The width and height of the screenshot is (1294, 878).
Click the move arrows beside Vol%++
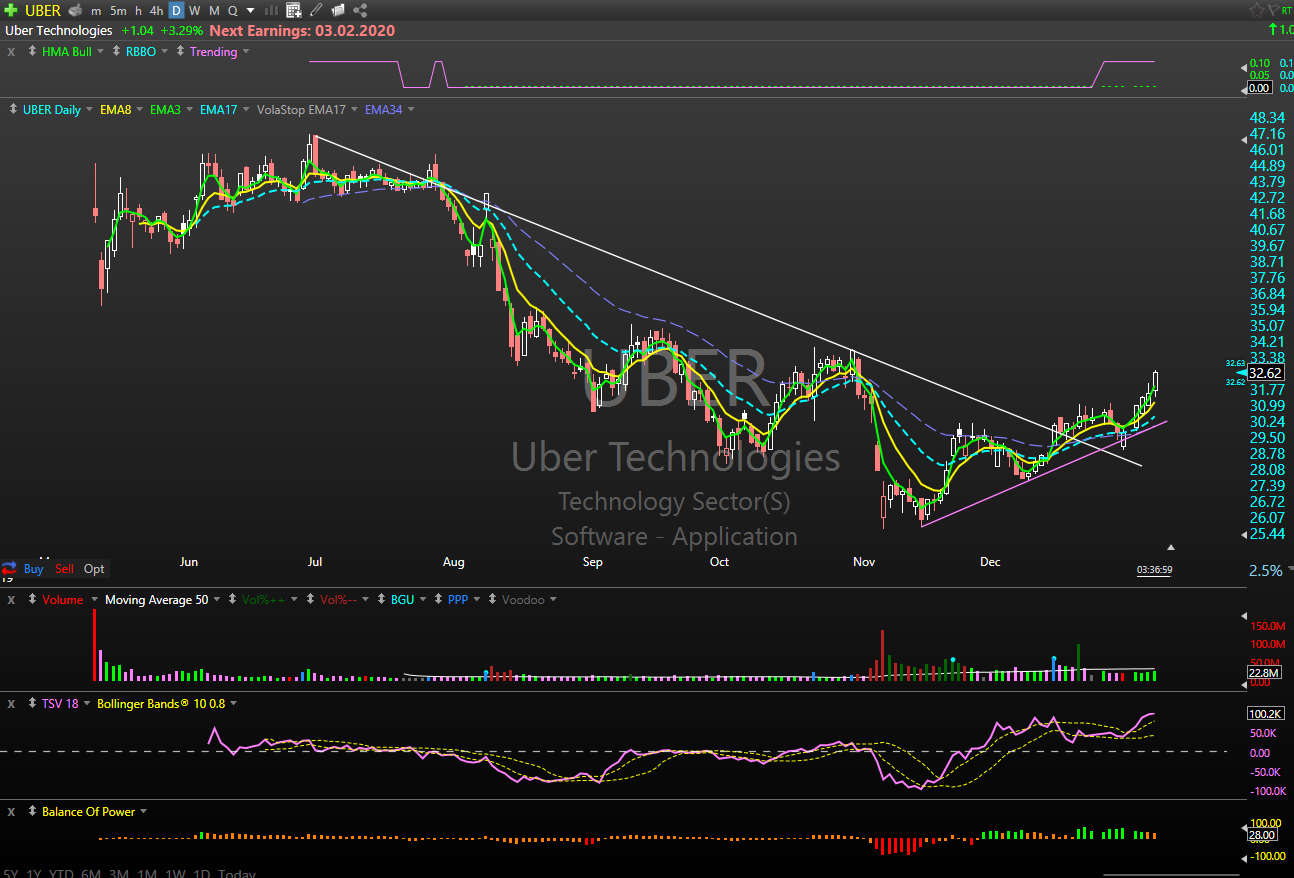(x=233, y=599)
